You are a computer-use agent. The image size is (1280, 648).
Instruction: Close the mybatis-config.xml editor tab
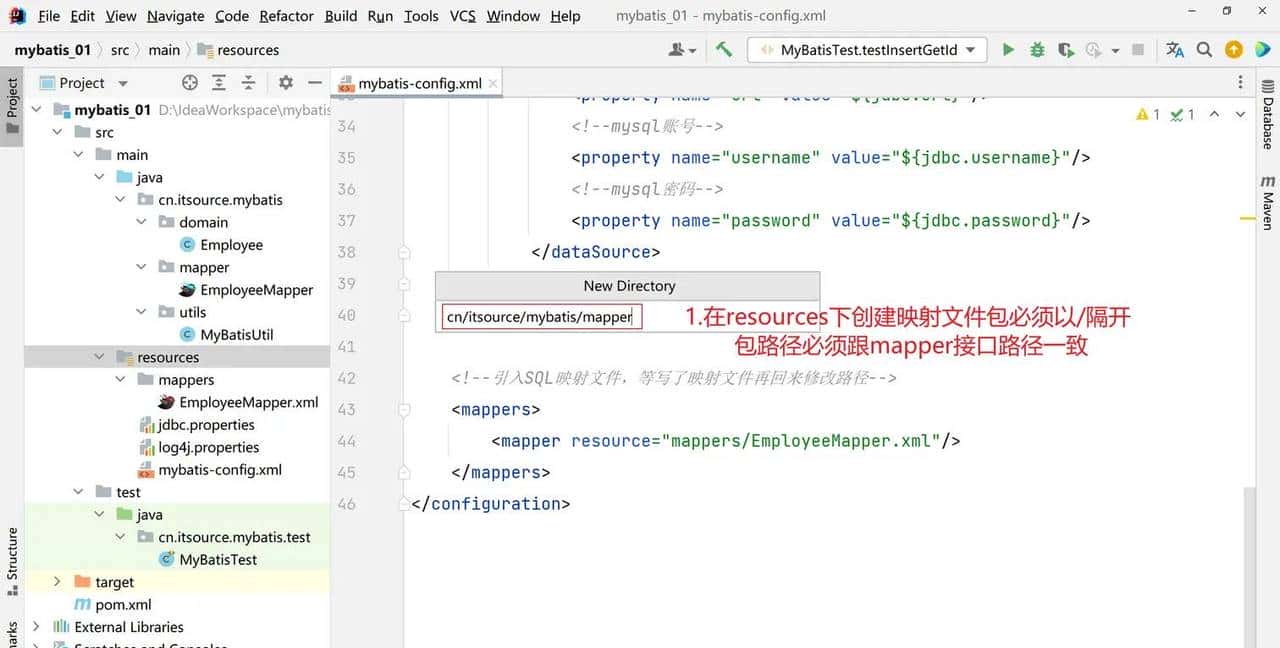coord(491,83)
